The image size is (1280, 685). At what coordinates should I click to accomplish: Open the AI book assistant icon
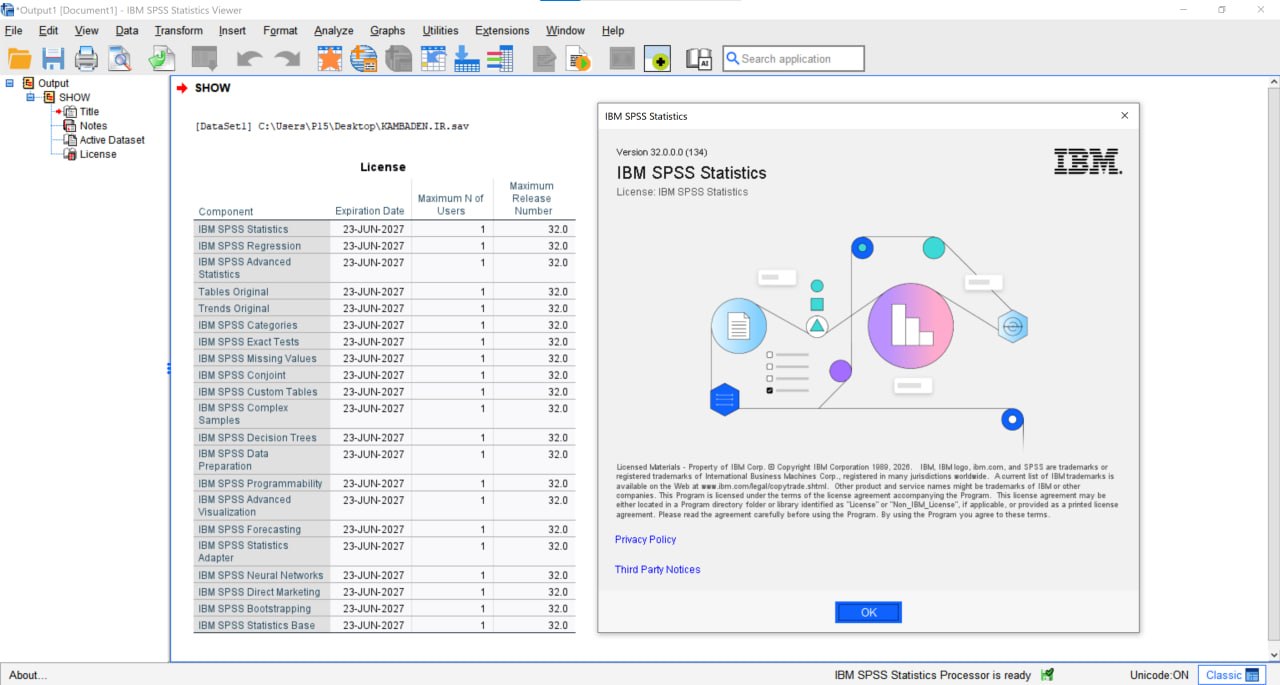click(x=698, y=59)
